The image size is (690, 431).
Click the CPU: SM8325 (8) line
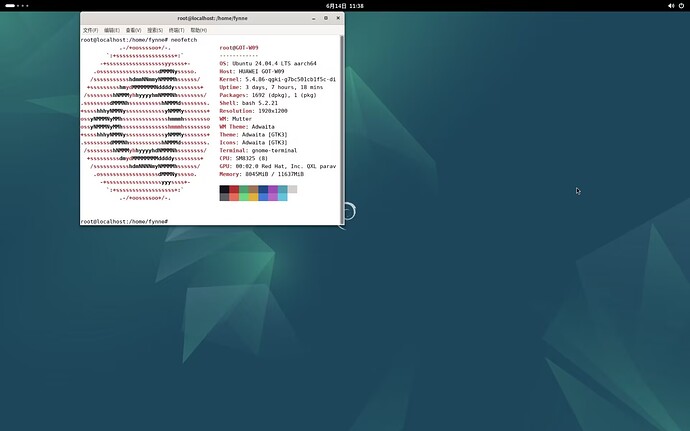click(243, 158)
